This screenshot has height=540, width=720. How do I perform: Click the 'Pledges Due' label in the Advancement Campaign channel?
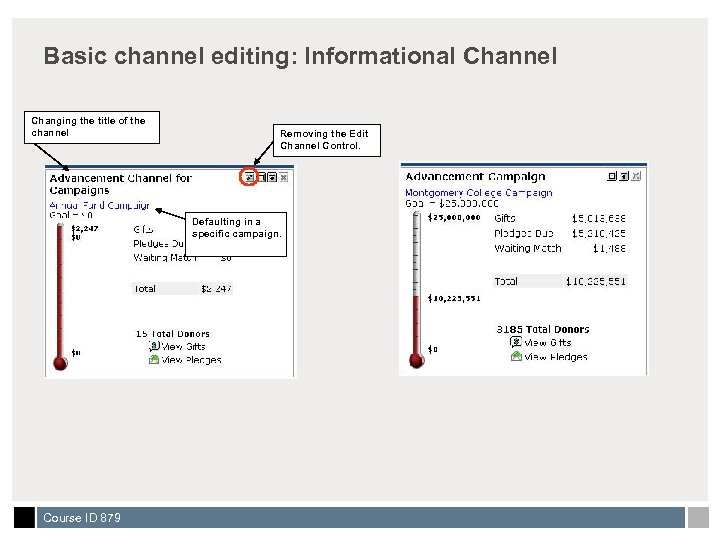[x=524, y=233]
